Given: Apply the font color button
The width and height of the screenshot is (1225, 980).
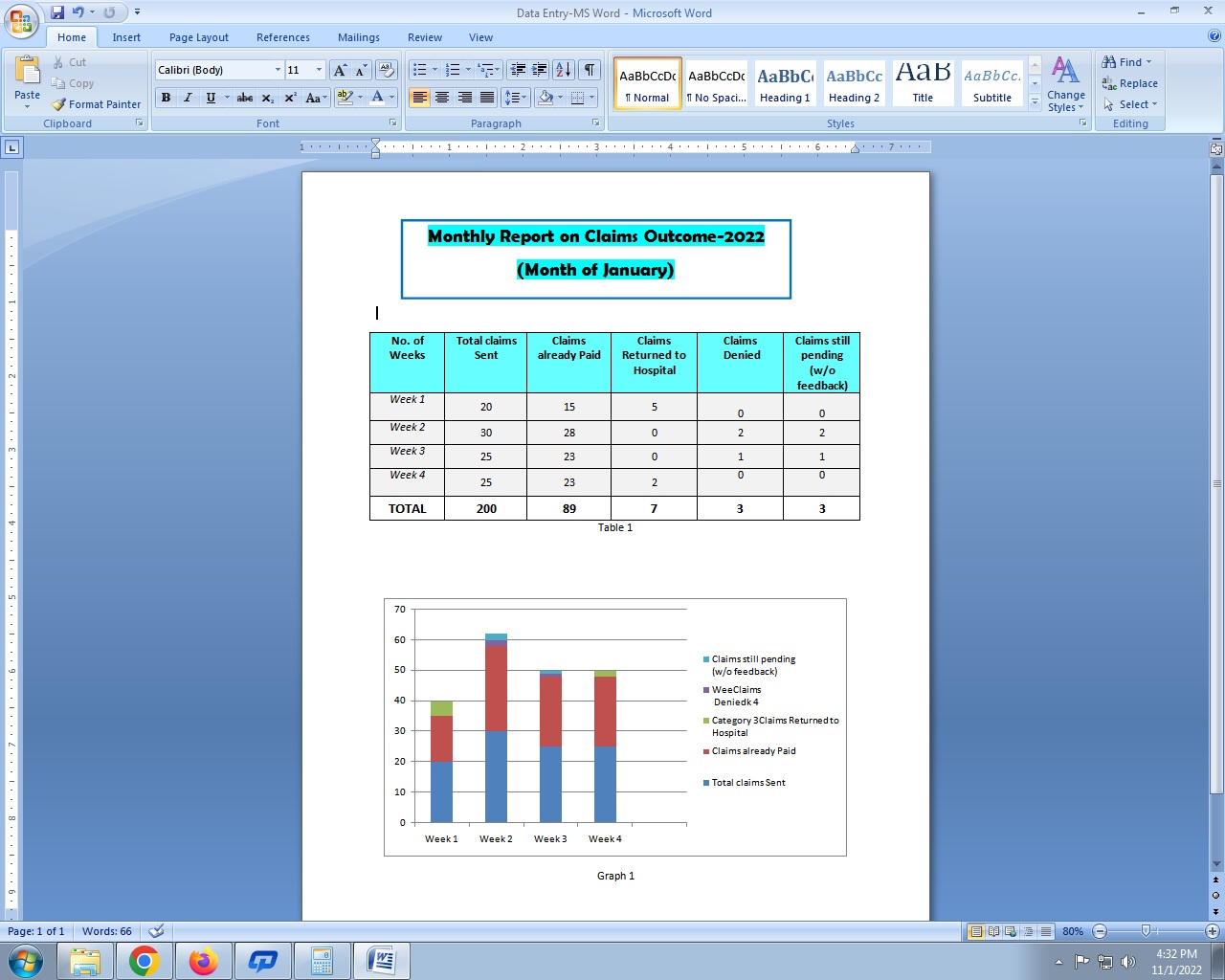Looking at the screenshot, I should tap(378, 98).
